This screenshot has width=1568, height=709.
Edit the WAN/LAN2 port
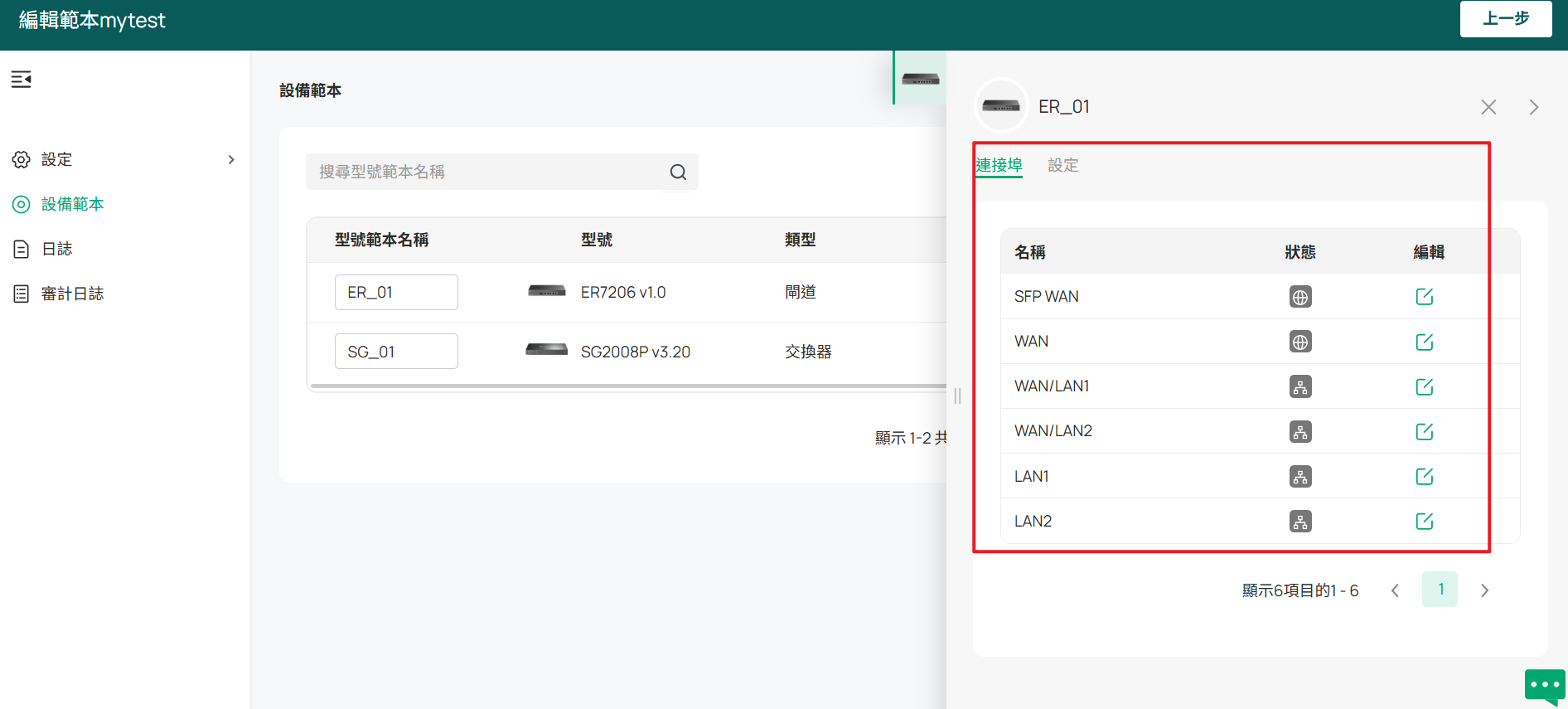coord(1425,431)
